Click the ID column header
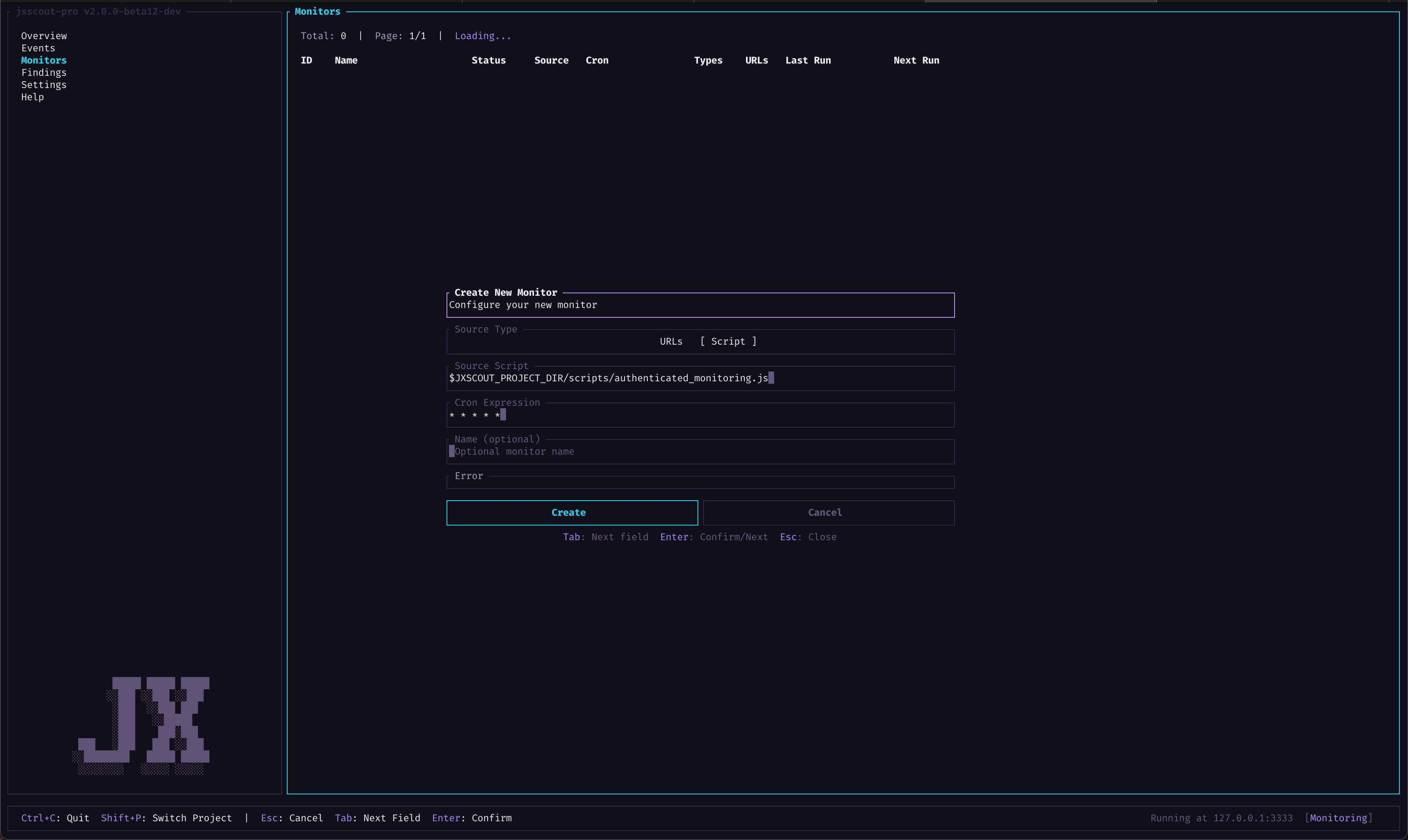Screen dimensions: 1408x840 click(x=306, y=60)
